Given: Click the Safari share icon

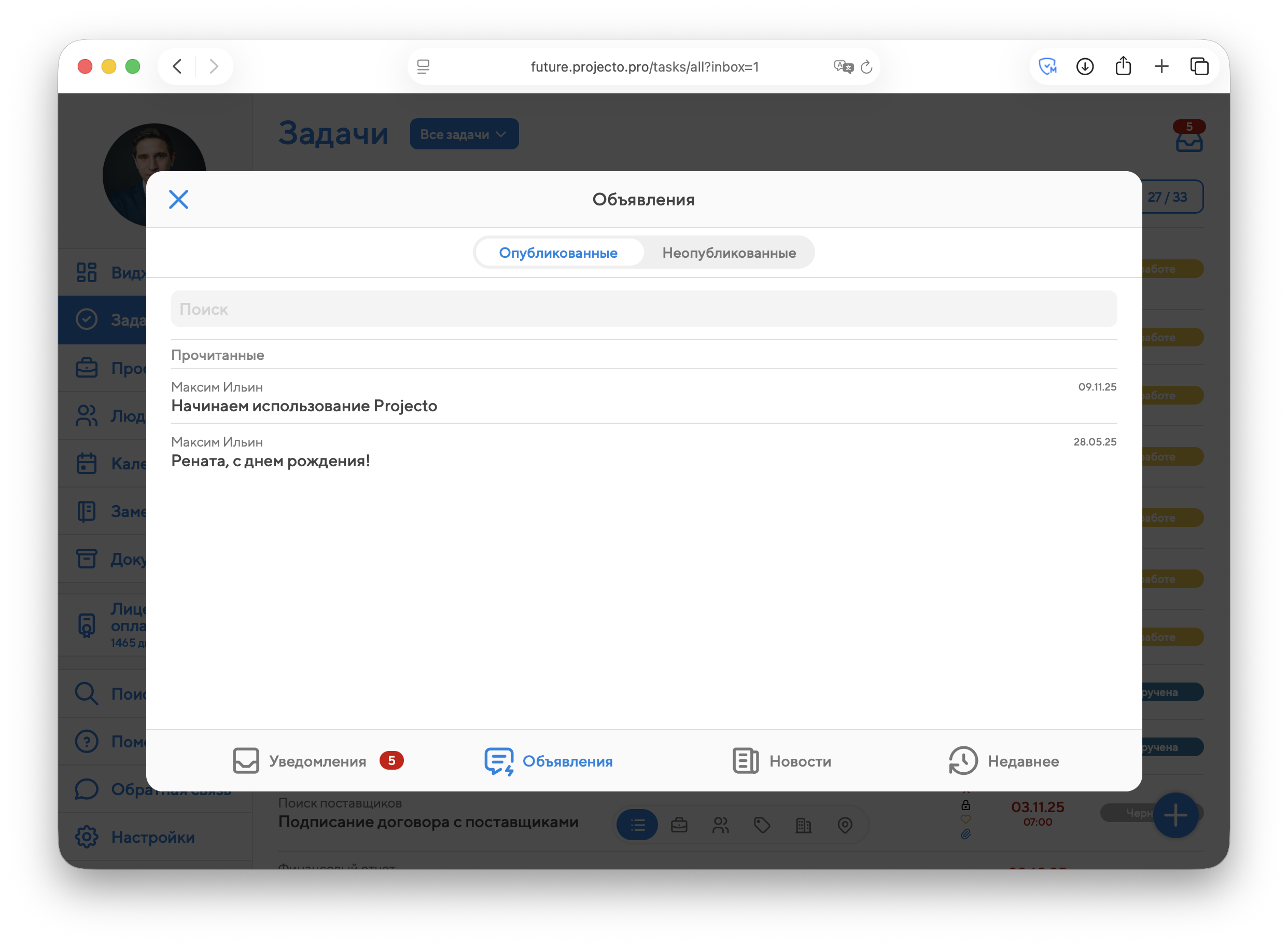Looking at the screenshot, I should [x=1123, y=66].
